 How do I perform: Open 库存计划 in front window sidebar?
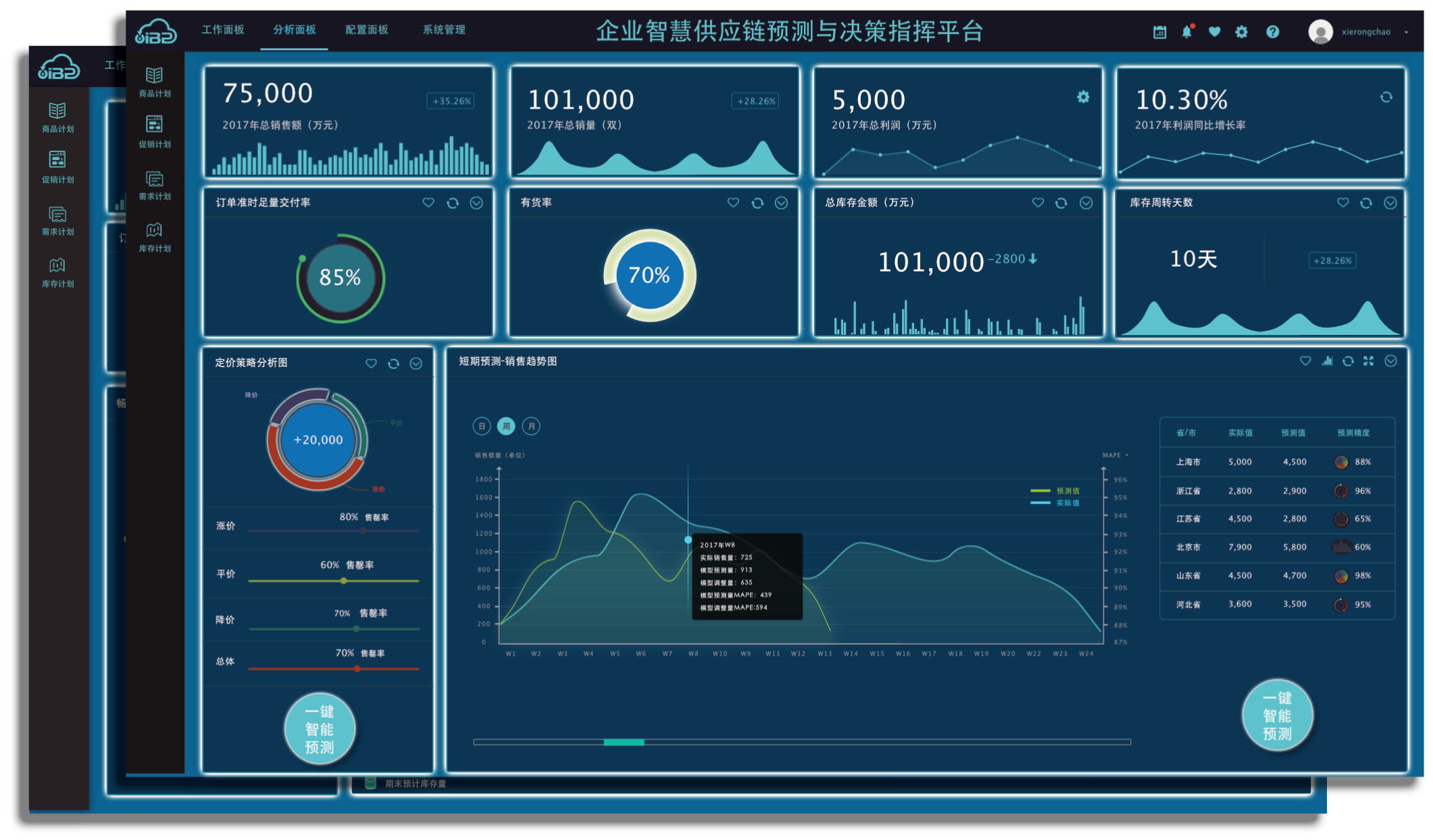coord(155,237)
